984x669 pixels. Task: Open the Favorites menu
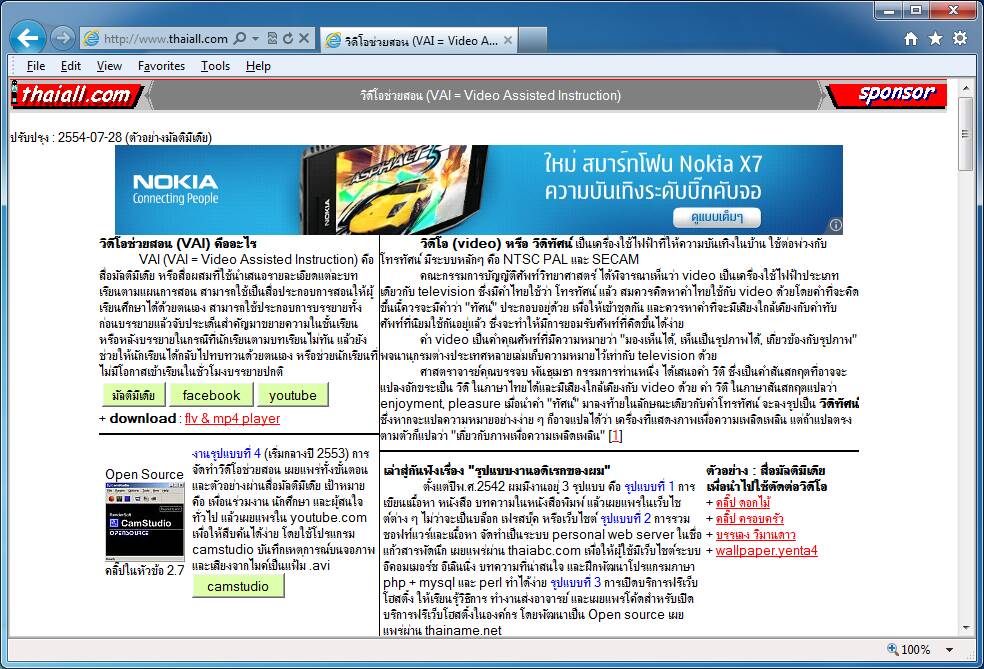tap(161, 66)
